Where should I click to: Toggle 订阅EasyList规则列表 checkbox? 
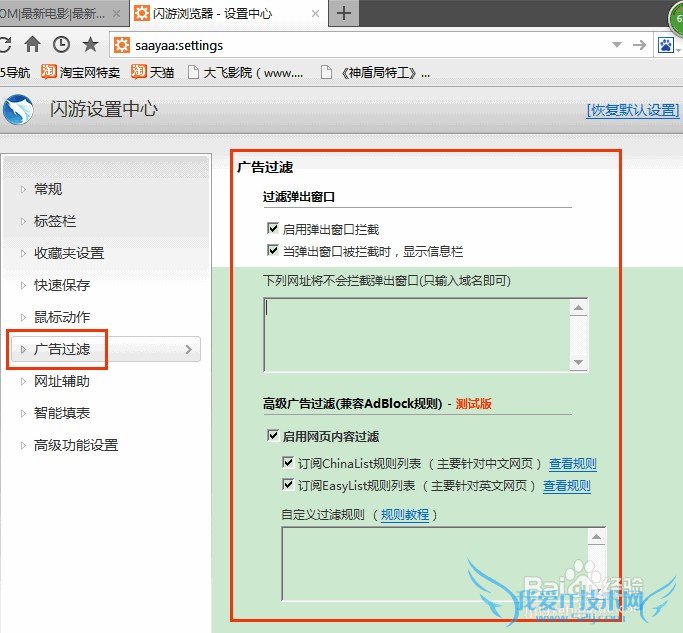[288, 484]
